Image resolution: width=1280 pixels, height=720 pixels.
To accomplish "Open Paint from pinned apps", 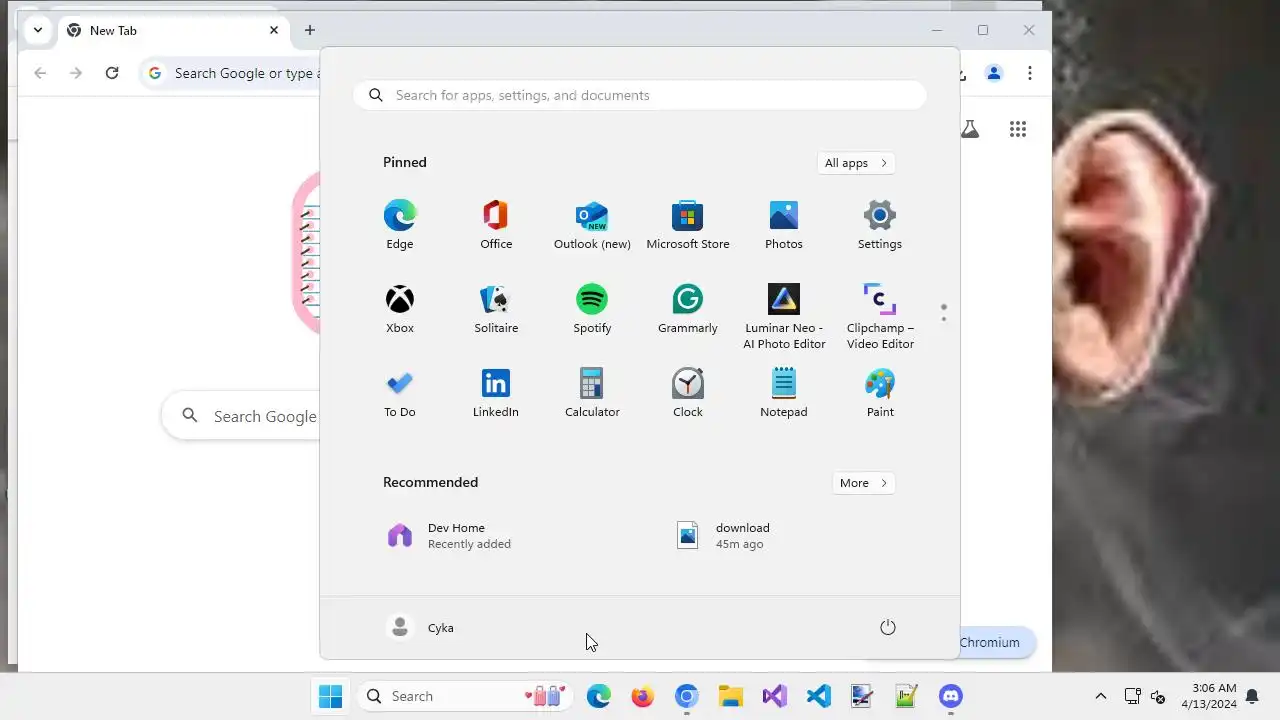I will (x=880, y=393).
